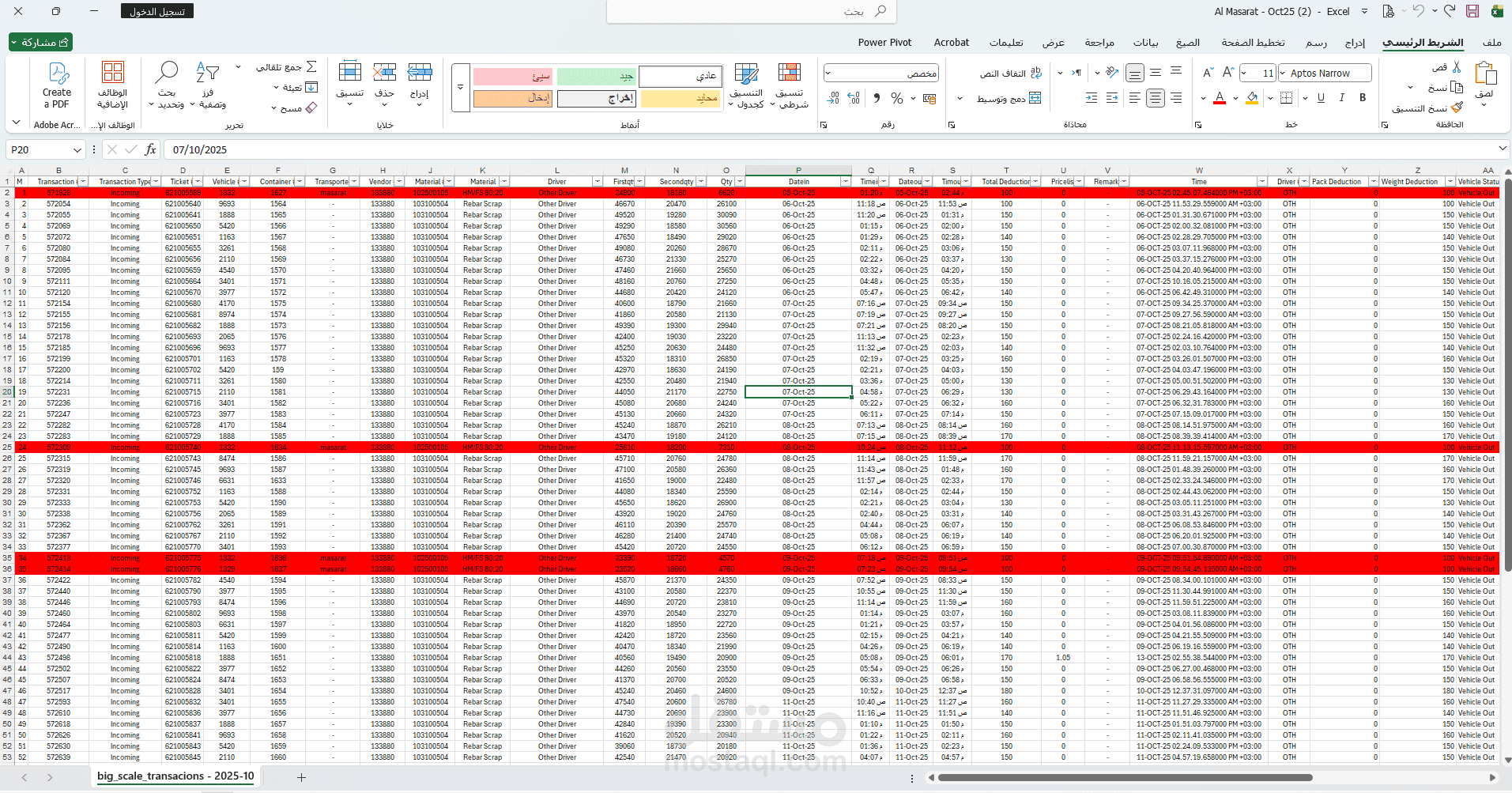Apply the سيئ (Bad) pink cell style
This screenshot has width=1512, height=793.
tap(513, 77)
